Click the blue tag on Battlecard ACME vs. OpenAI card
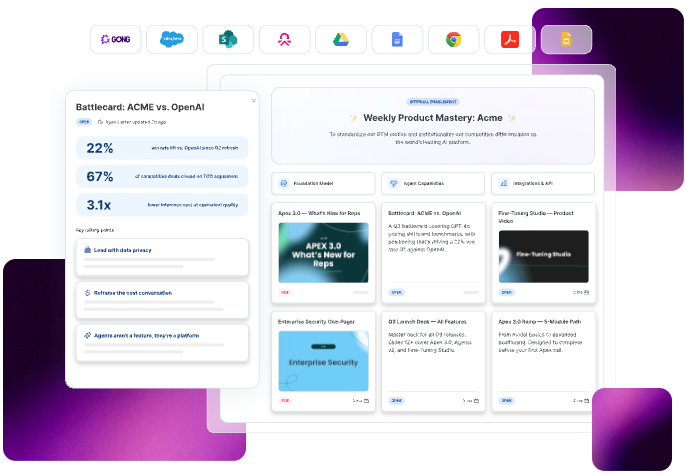 397,292
